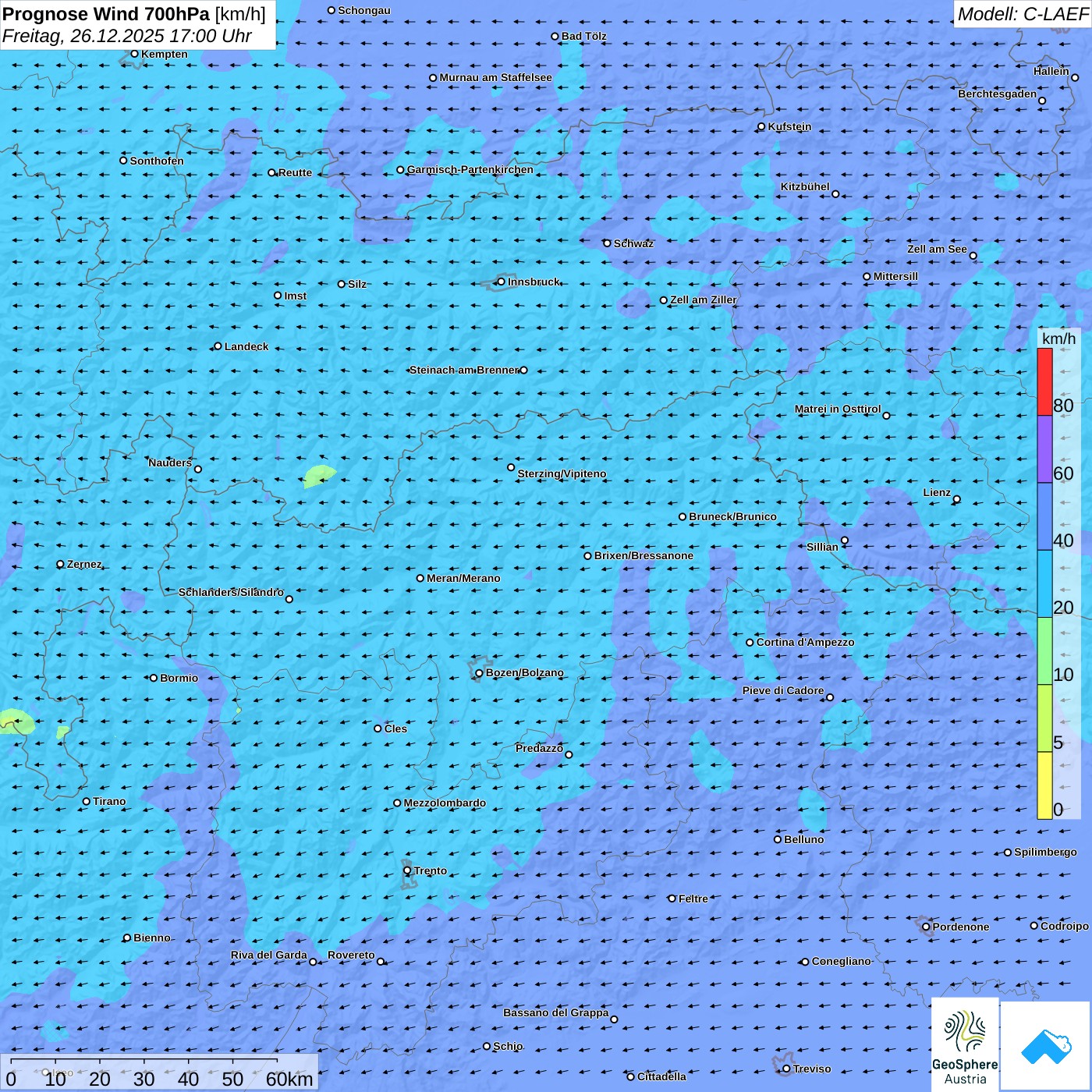Click the Kempten location marker dot
The width and height of the screenshot is (1092, 1092).
tap(134, 54)
